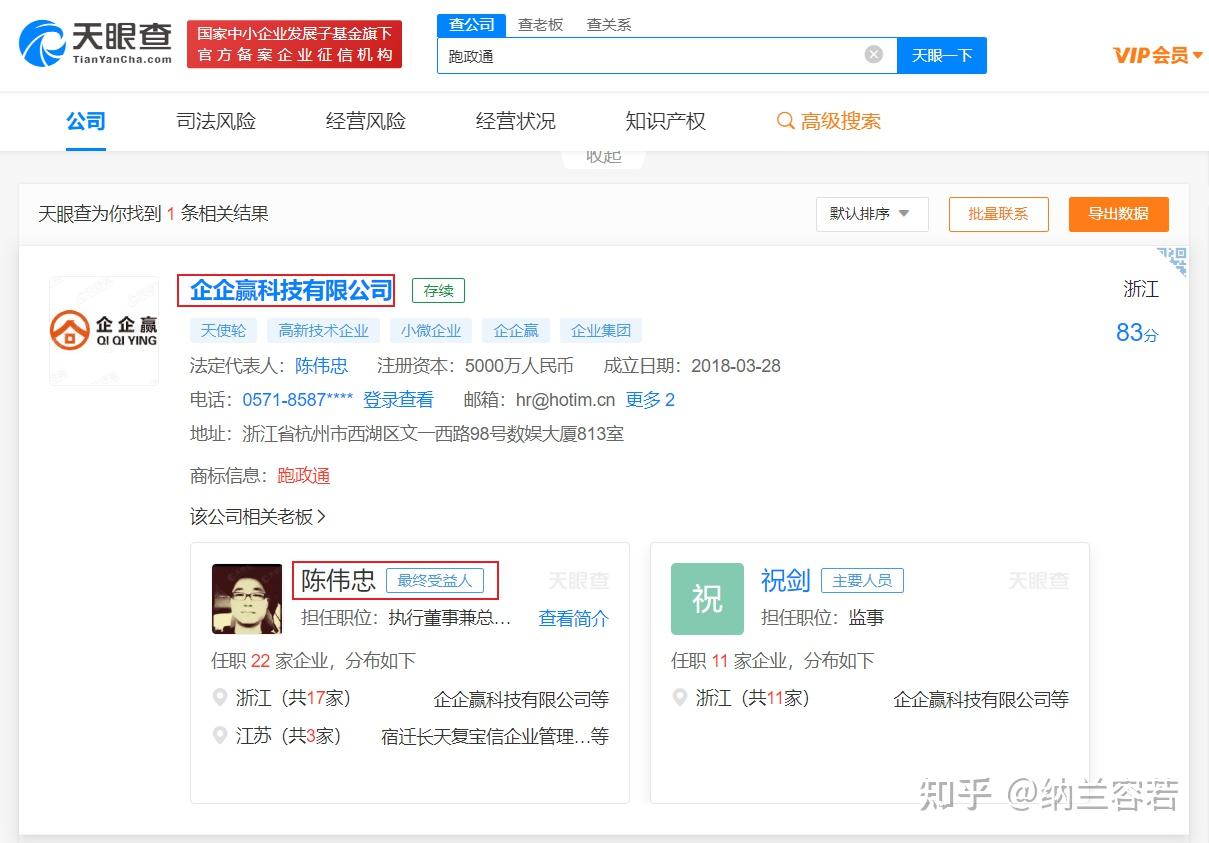Click the location pin beside 江苏 (共3家)

220,737
